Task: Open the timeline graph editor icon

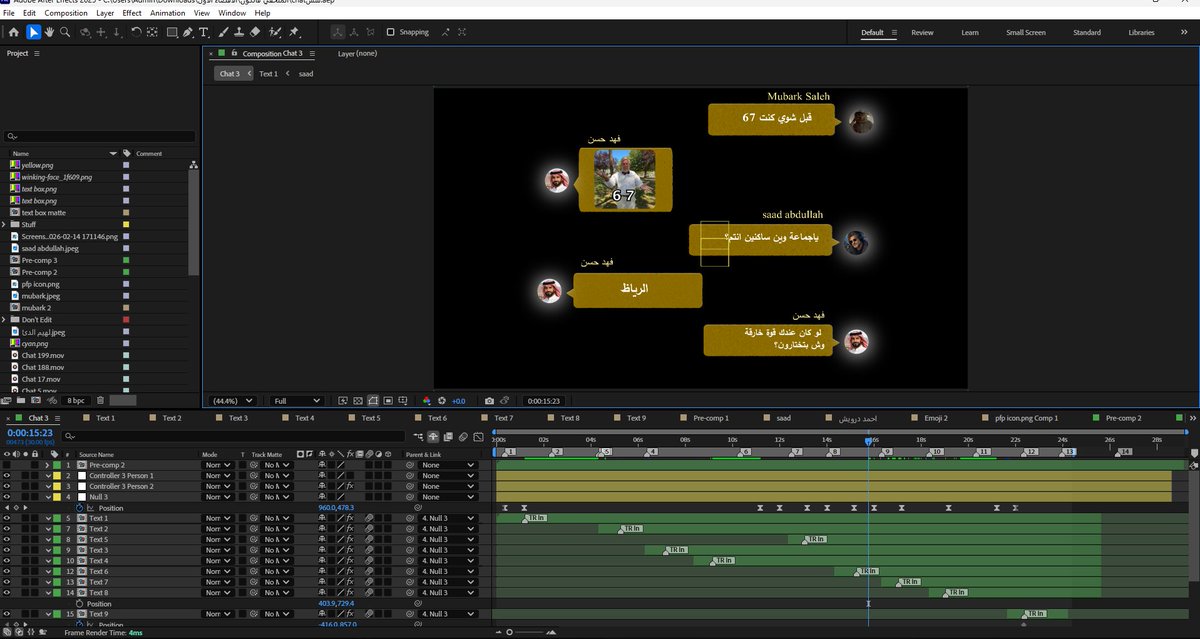Action: point(479,436)
